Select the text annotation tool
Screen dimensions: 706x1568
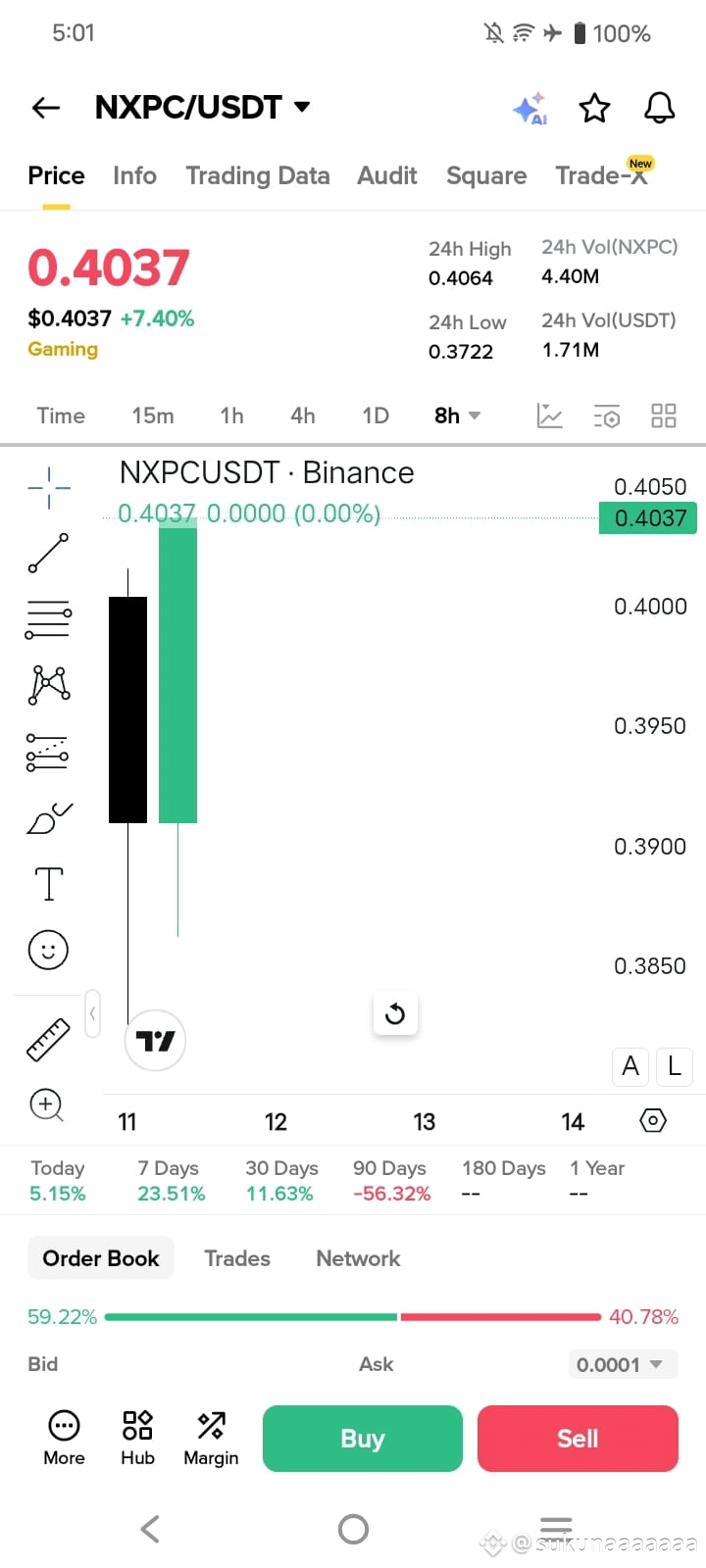pos(48,884)
